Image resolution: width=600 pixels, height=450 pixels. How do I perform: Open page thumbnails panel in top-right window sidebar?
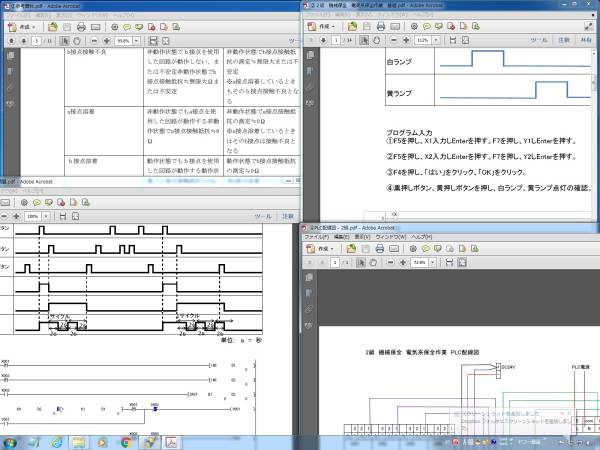point(309,56)
